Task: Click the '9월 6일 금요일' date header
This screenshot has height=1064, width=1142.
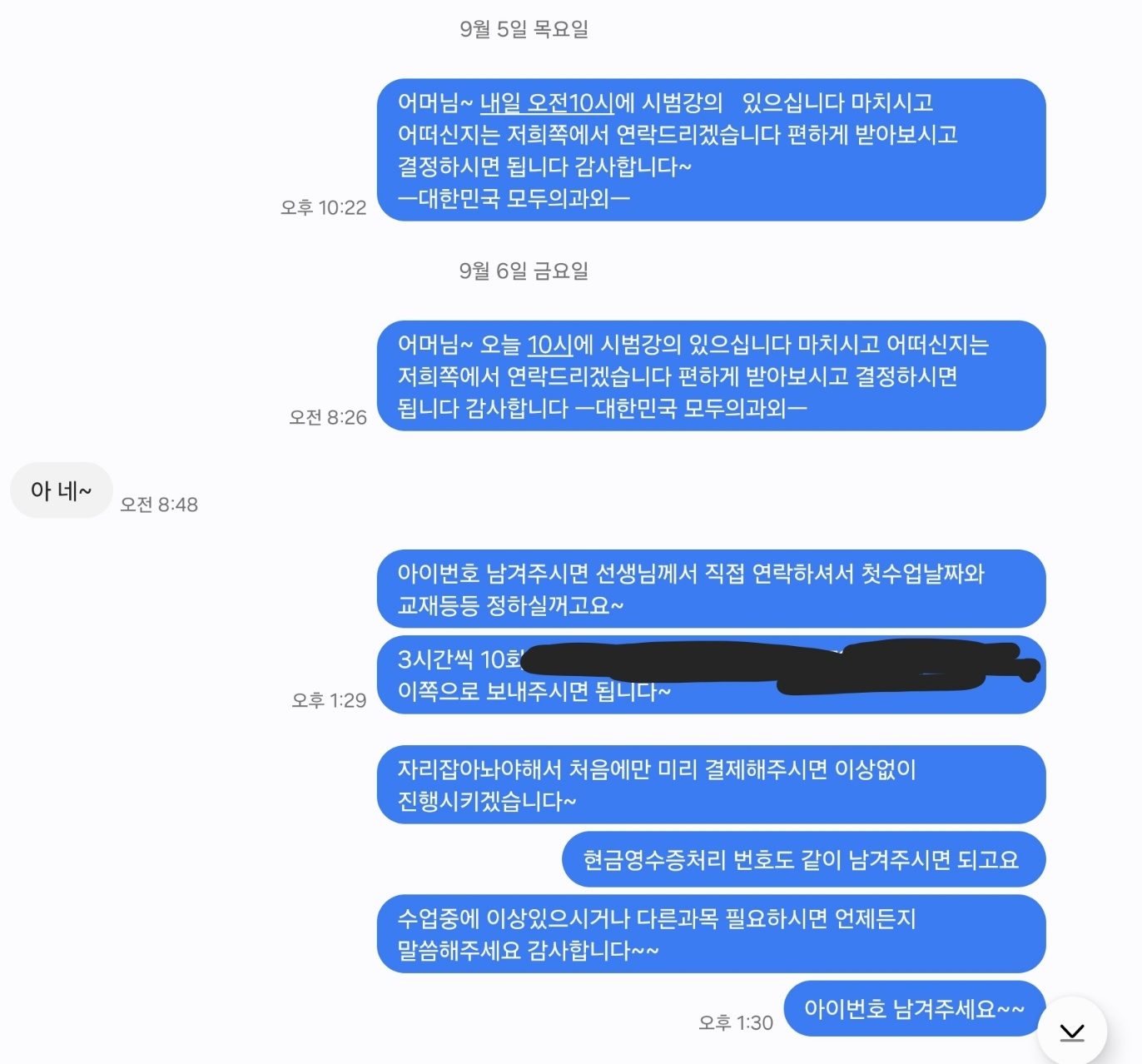Action: pos(524,271)
